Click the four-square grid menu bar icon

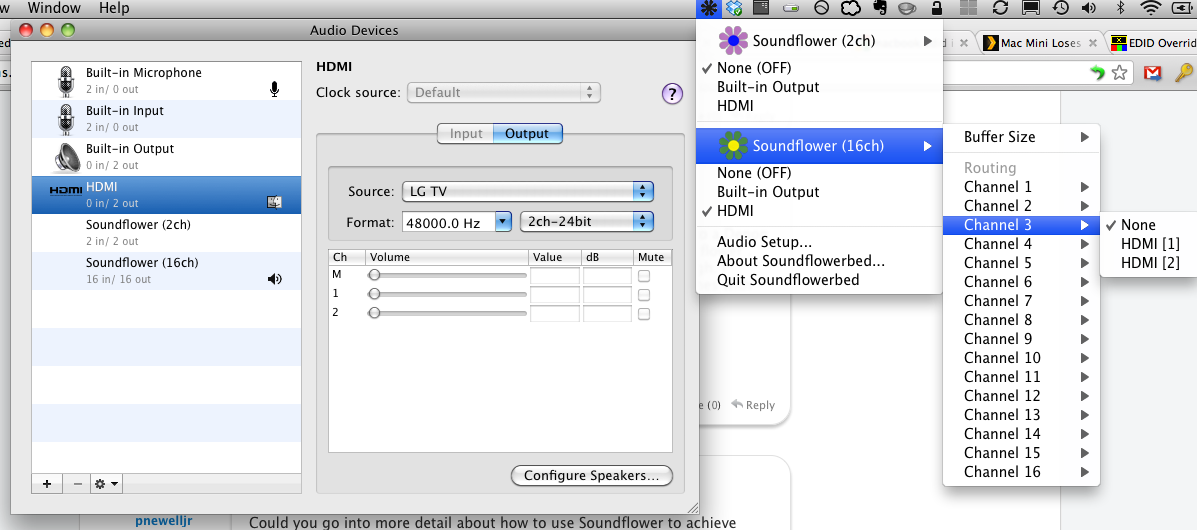point(968,8)
